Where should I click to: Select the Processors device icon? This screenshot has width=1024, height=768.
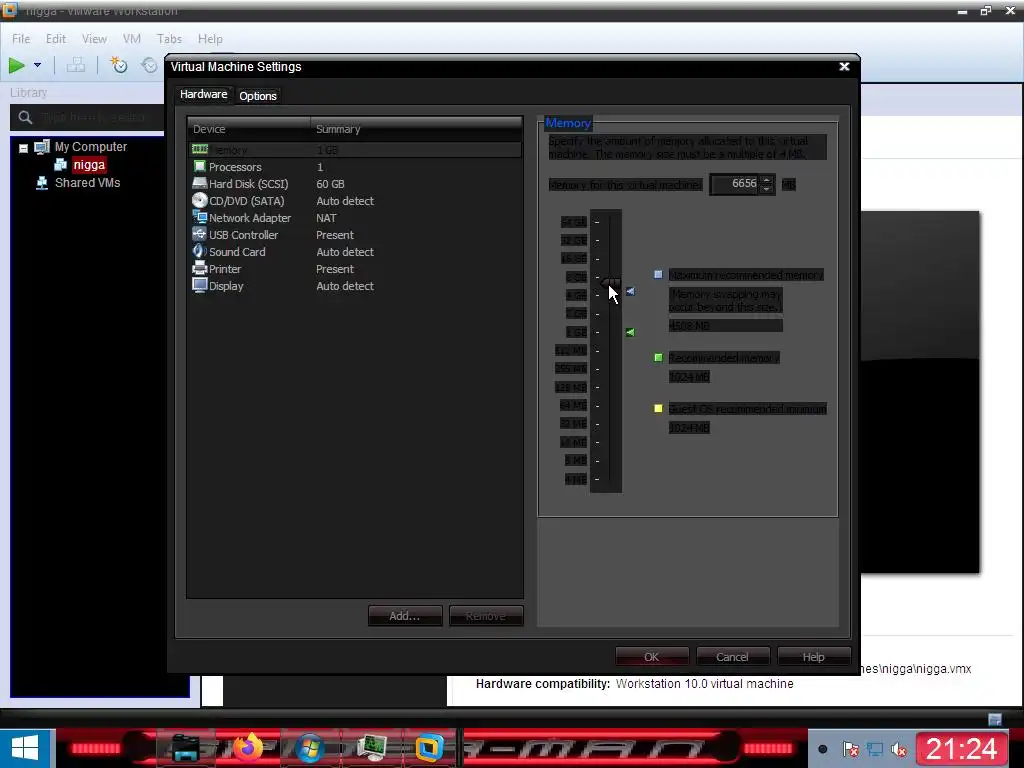200,167
